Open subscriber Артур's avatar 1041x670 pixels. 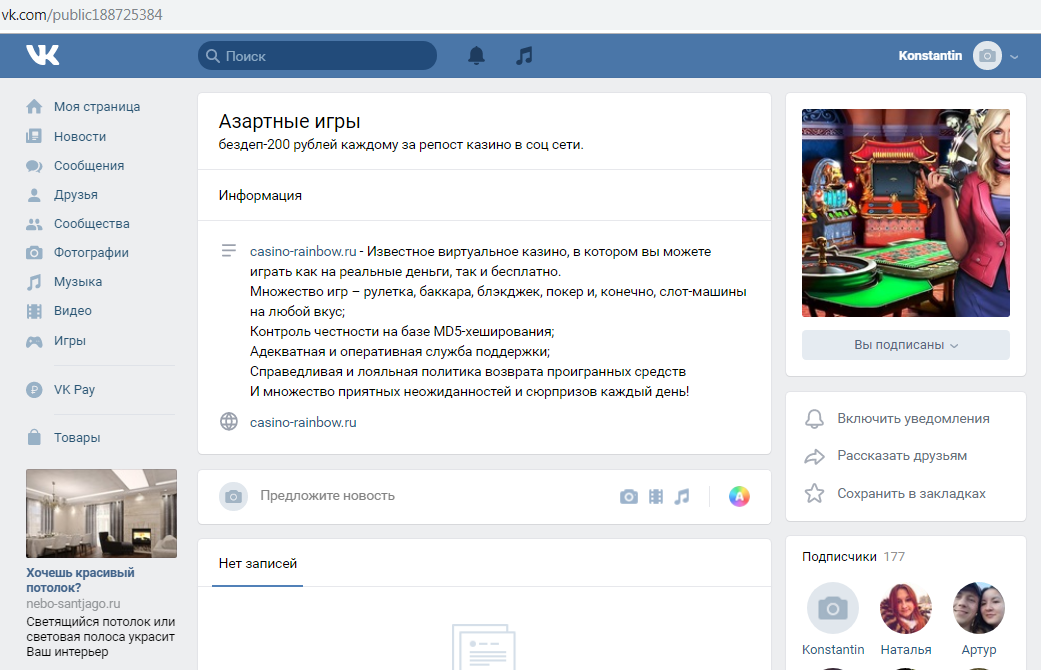pos(979,608)
